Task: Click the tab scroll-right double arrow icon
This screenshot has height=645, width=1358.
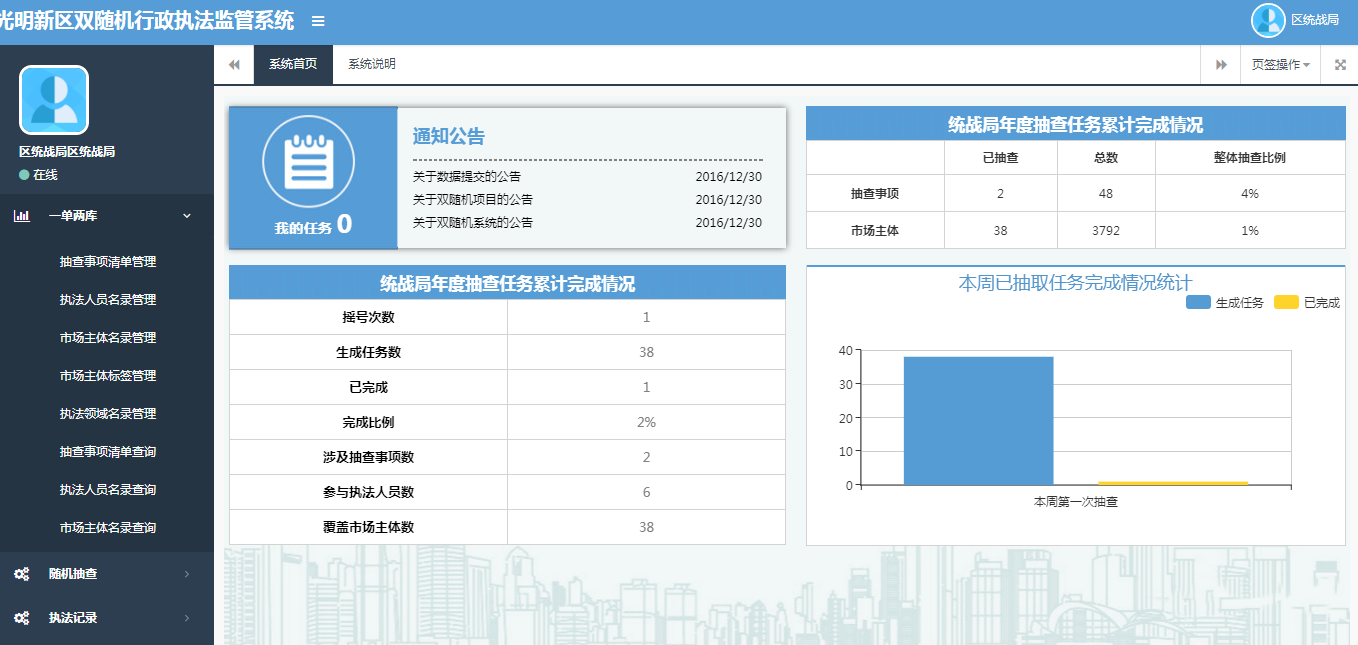Action: [1221, 64]
